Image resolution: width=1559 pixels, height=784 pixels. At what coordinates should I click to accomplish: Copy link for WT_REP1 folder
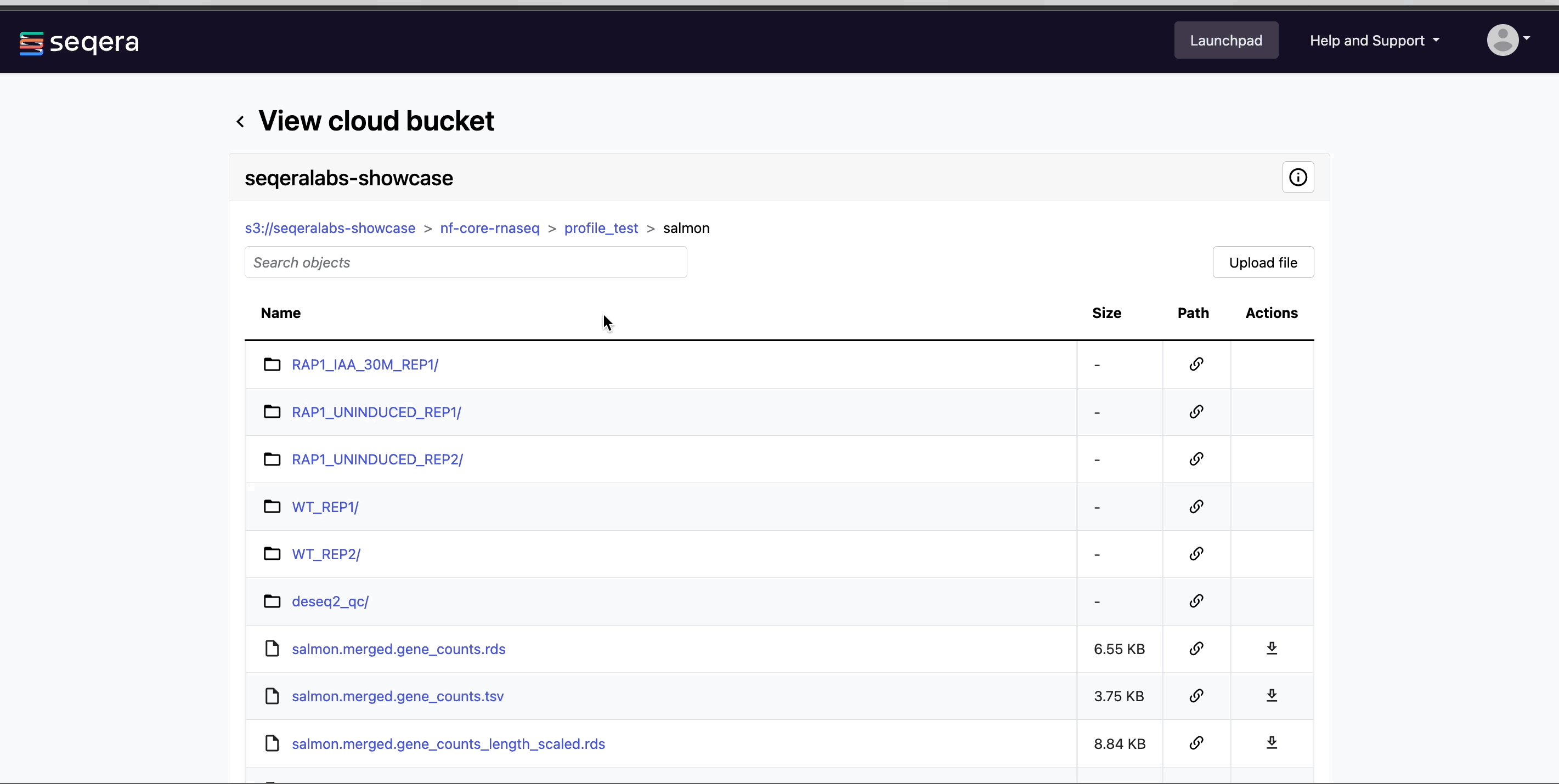point(1195,507)
